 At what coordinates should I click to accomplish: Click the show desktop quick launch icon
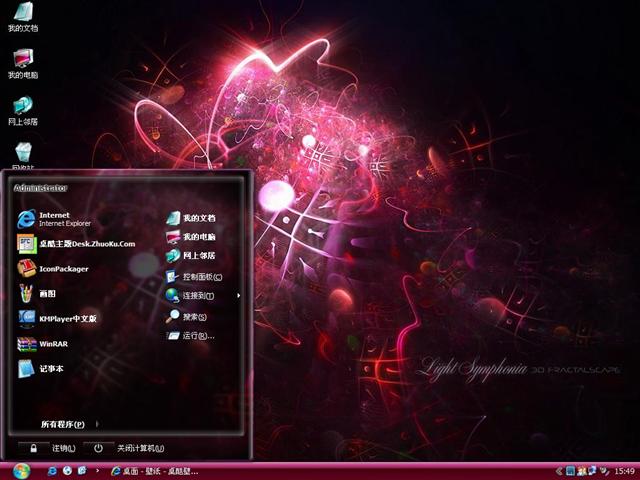tap(82, 471)
